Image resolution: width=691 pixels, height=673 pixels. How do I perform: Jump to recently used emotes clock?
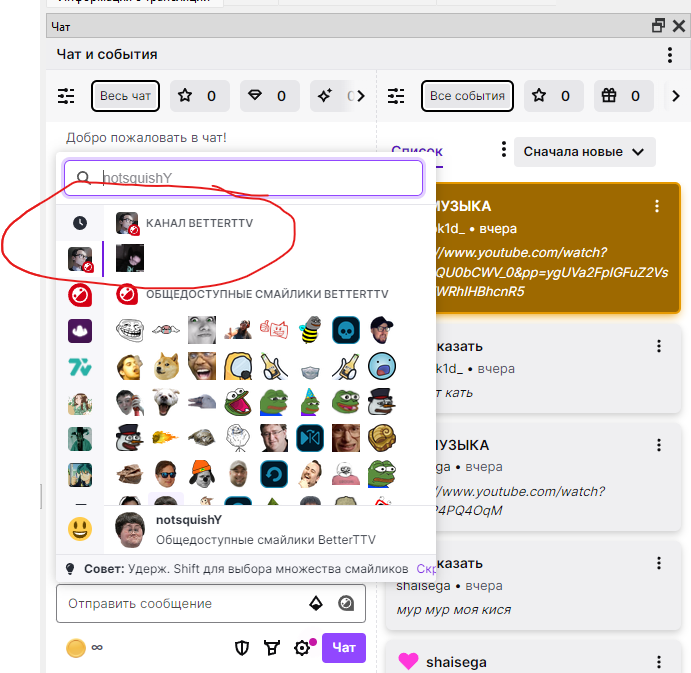coord(80,223)
